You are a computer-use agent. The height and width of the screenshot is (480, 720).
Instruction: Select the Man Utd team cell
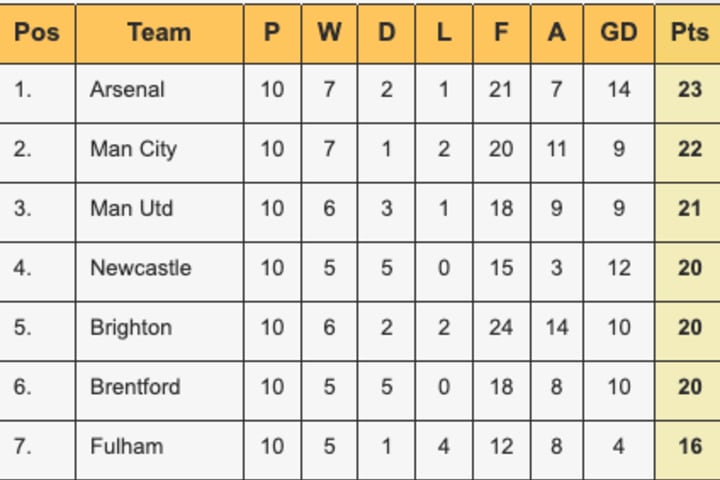[131, 209]
